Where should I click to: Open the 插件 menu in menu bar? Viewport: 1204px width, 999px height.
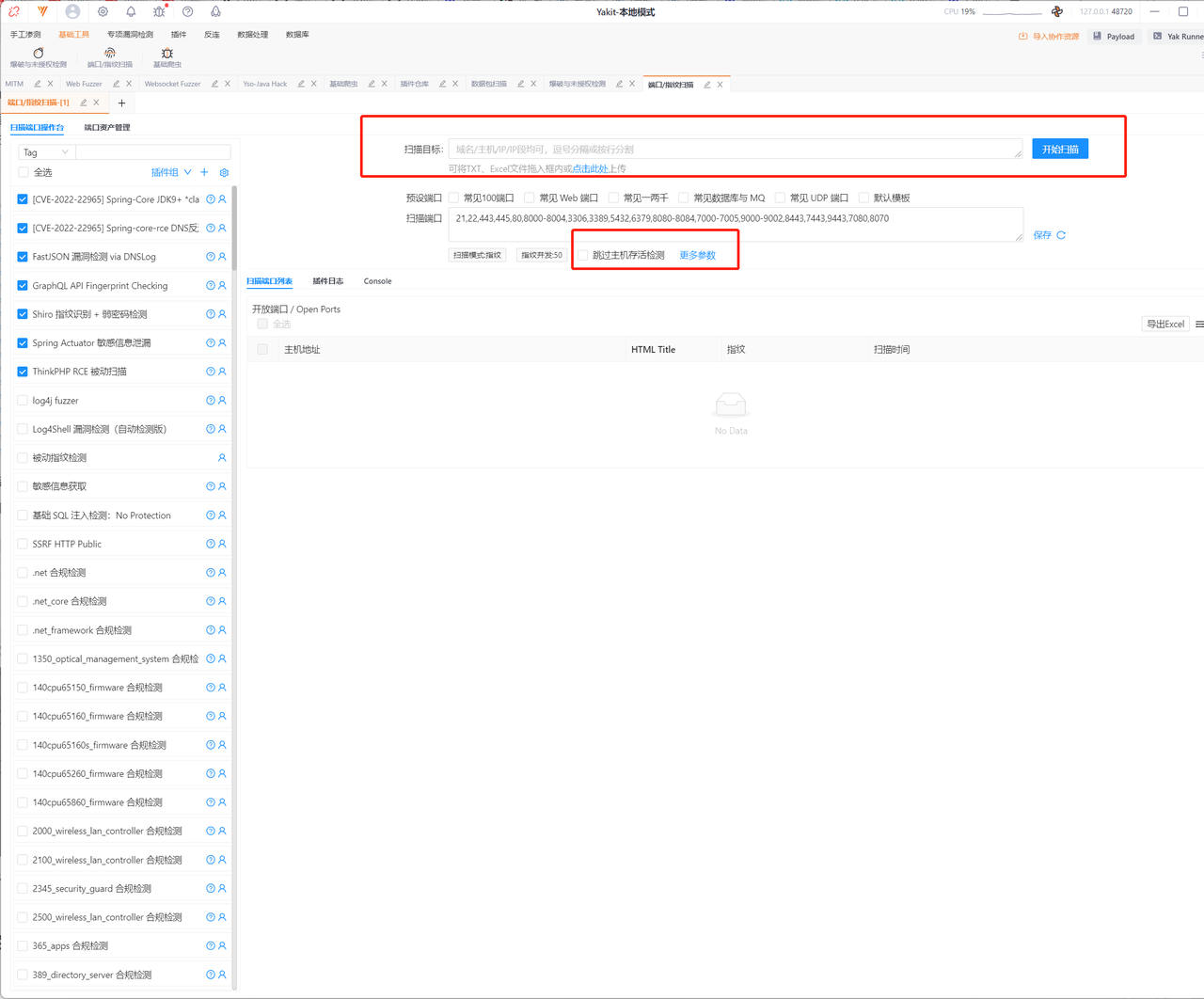pos(179,35)
